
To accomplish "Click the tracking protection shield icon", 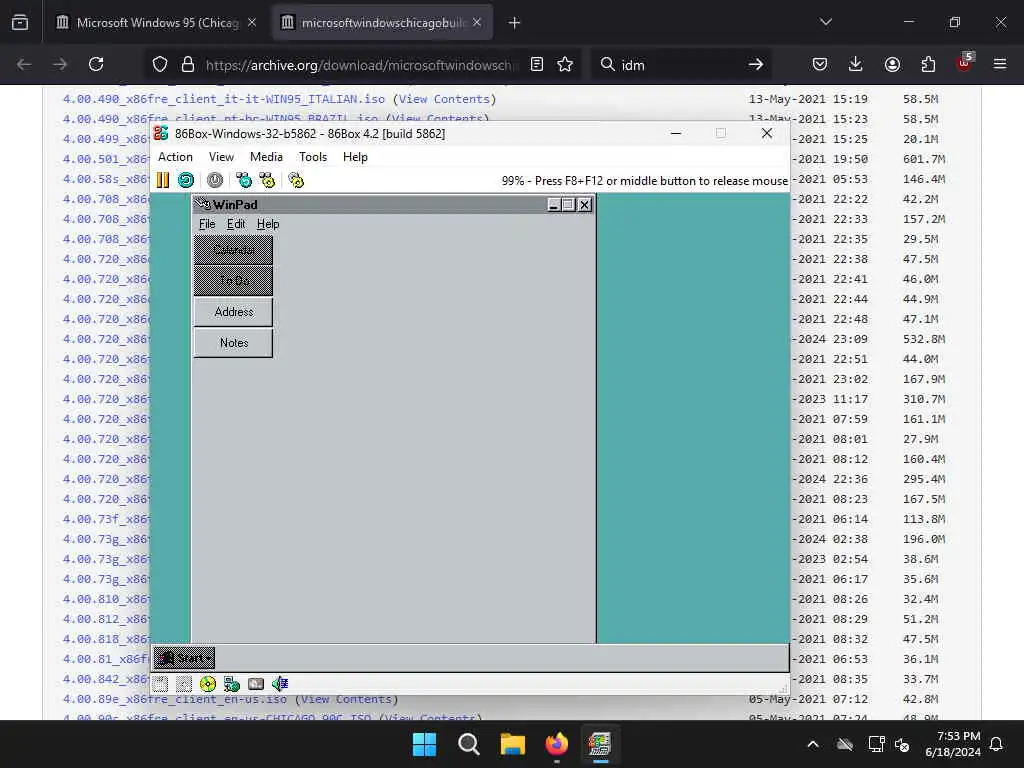I will [160, 64].
